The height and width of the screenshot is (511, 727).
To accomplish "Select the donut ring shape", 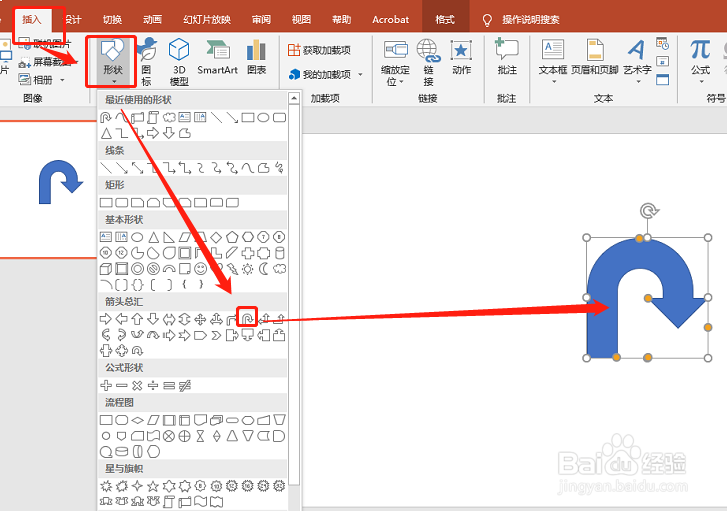I will point(137,269).
